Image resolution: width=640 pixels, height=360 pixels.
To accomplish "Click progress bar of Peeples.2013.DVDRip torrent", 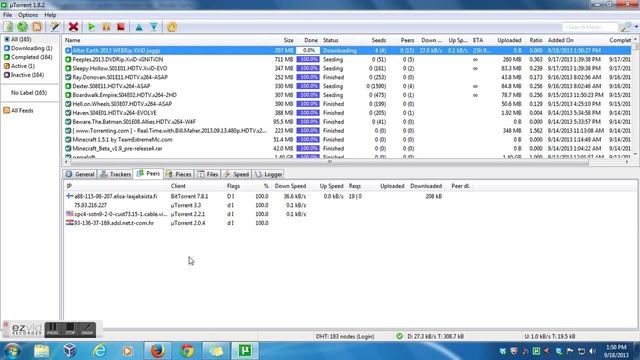I will [308, 59].
